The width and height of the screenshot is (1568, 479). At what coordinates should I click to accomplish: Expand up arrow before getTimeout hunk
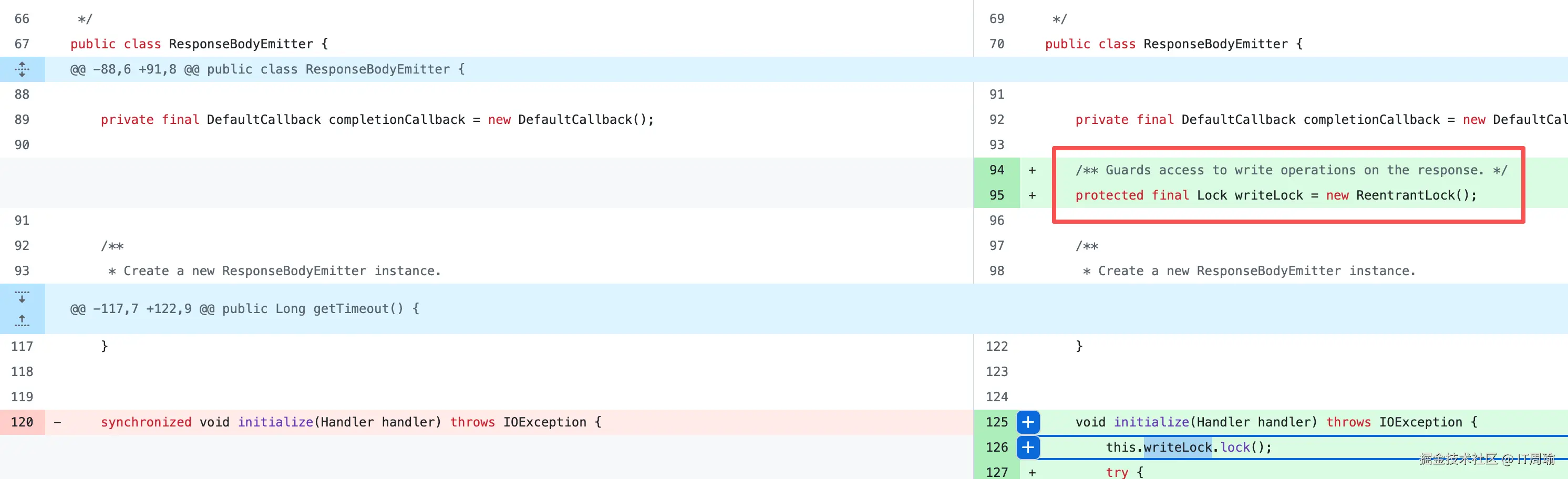[22, 321]
